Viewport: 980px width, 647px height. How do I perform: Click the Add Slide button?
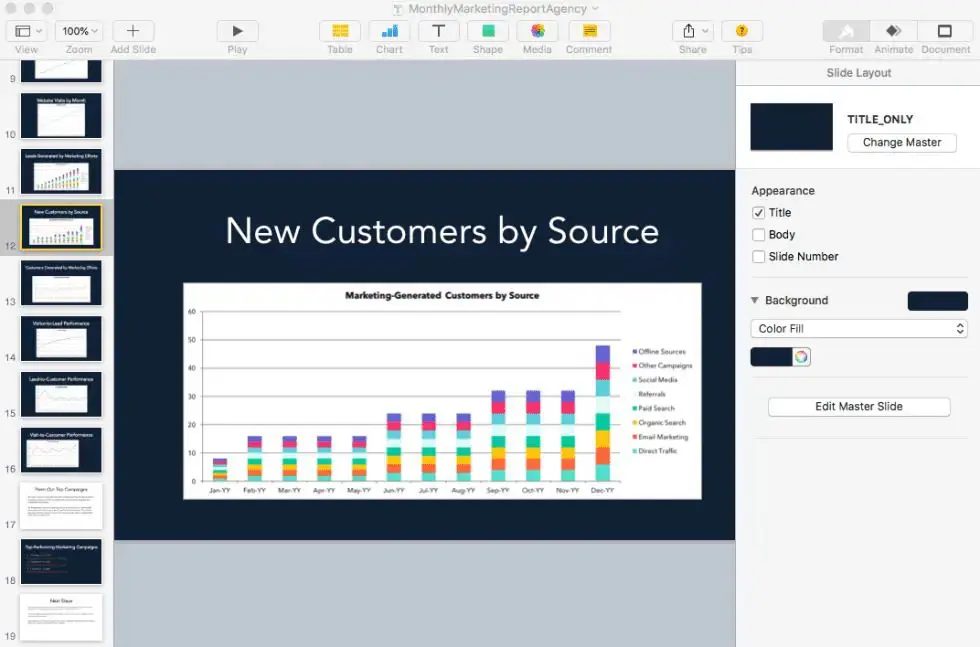point(133,31)
